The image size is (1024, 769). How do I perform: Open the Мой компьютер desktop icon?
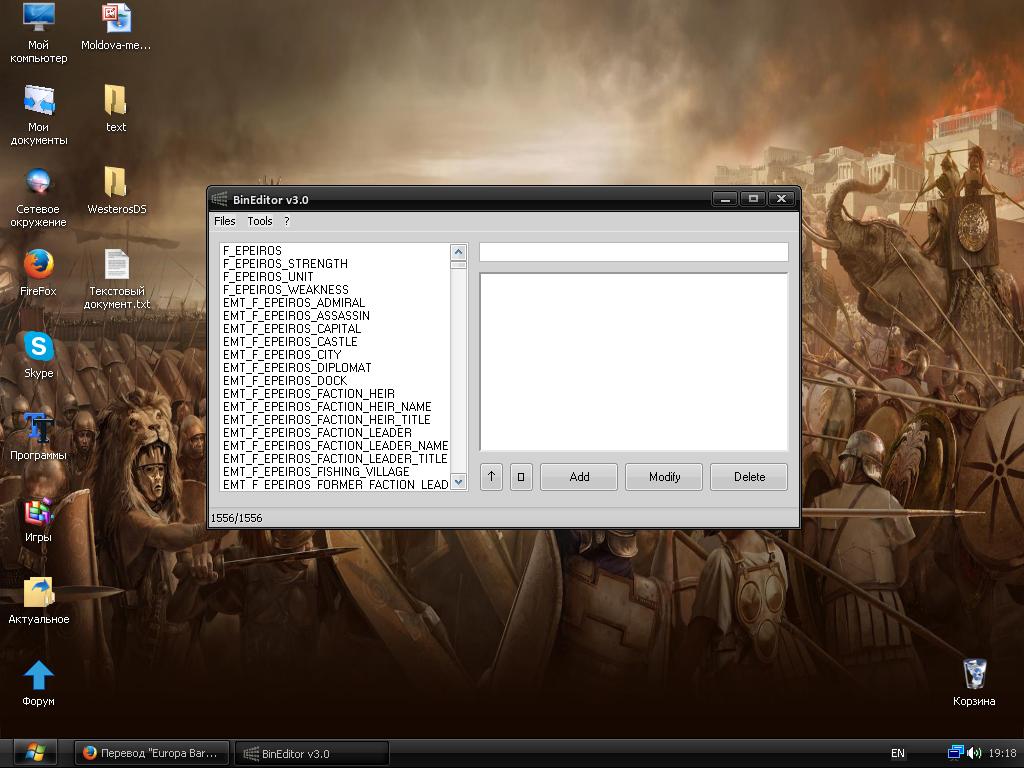coord(39,19)
